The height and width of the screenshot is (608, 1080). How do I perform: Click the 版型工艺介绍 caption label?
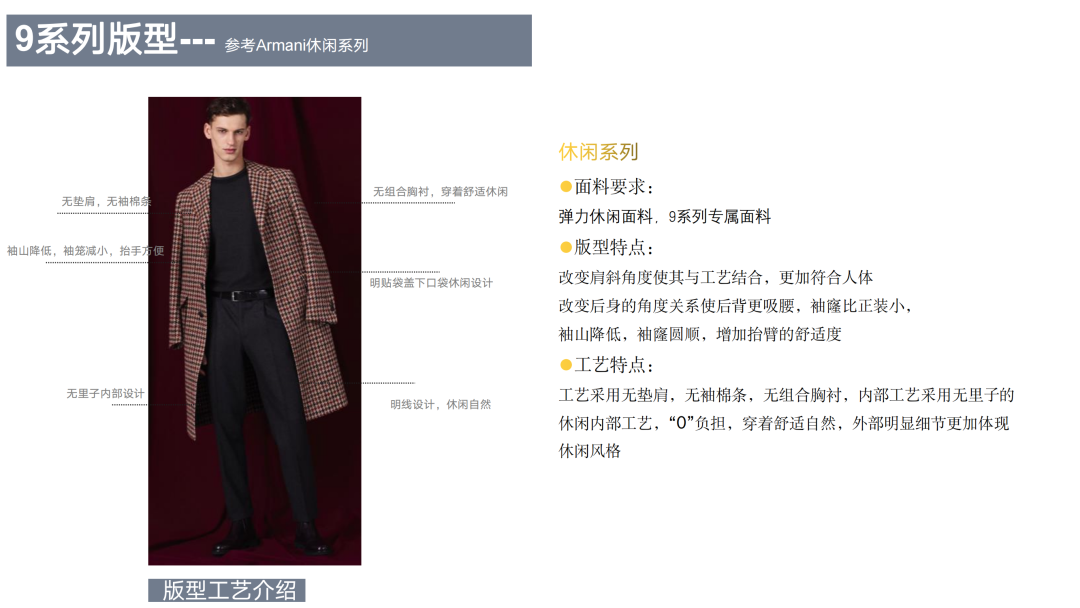tap(227, 590)
